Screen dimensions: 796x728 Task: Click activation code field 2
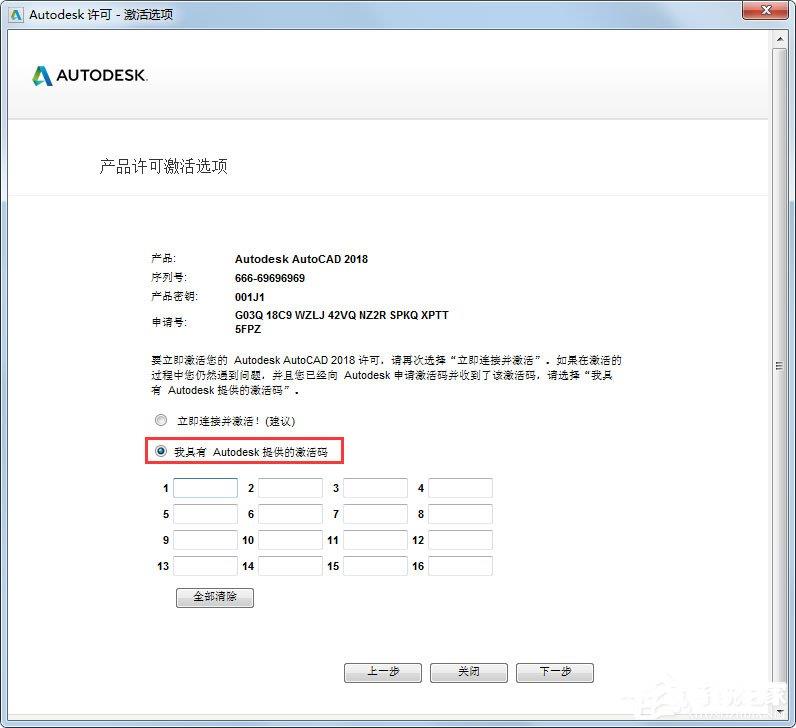coord(290,488)
